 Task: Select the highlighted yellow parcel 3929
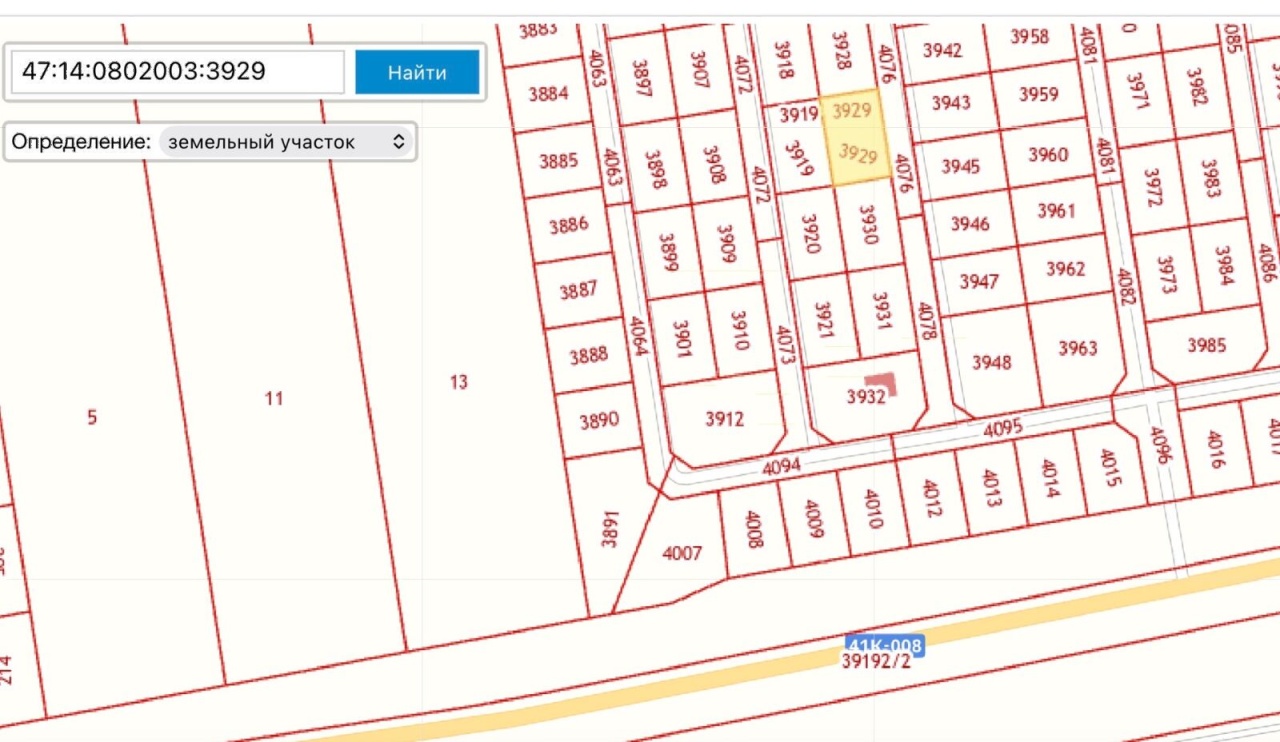[855, 140]
